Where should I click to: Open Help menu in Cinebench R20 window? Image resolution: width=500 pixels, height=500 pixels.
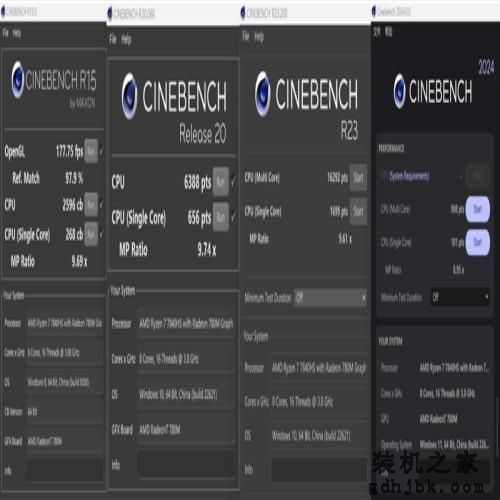tap(126, 39)
